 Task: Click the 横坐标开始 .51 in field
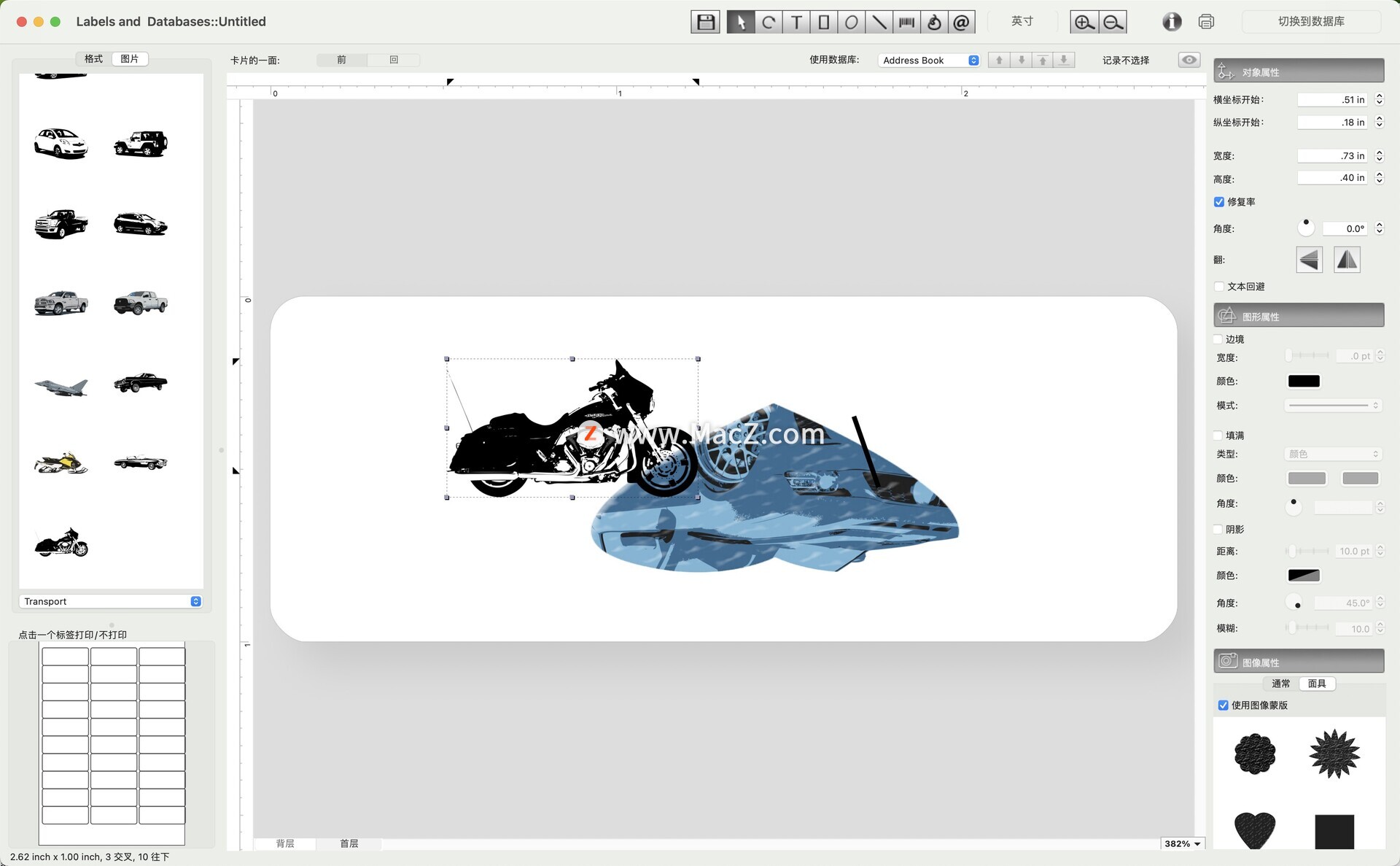click(1334, 99)
